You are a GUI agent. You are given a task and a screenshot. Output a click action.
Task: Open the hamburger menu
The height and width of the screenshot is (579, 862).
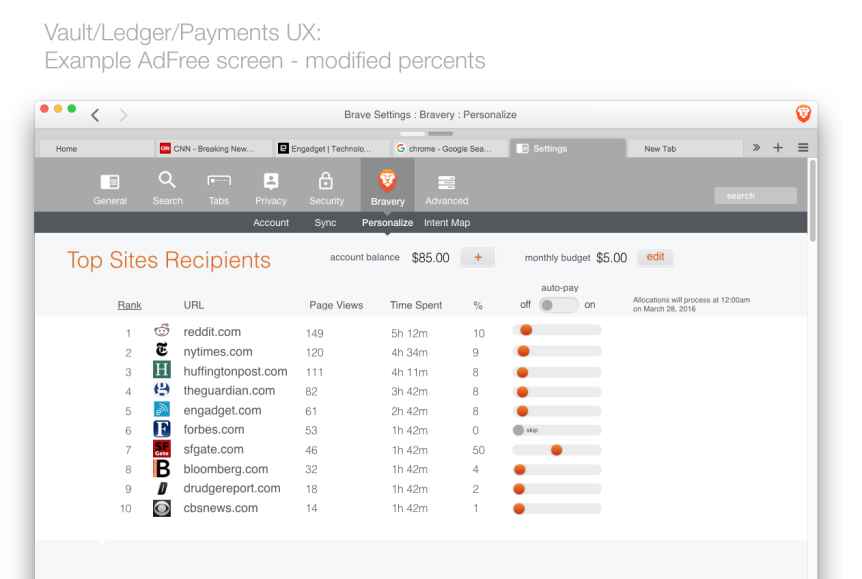802,148
